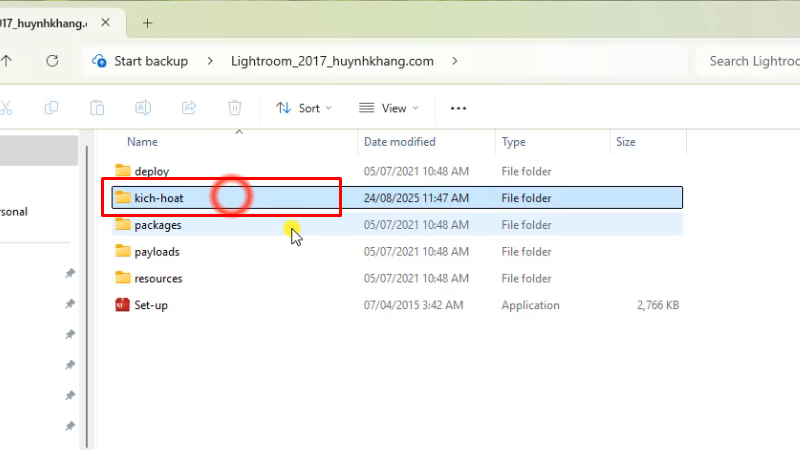Select Start backup in address bar
Image resolution: width=800 pixels, height=450 pixels.
151,61
